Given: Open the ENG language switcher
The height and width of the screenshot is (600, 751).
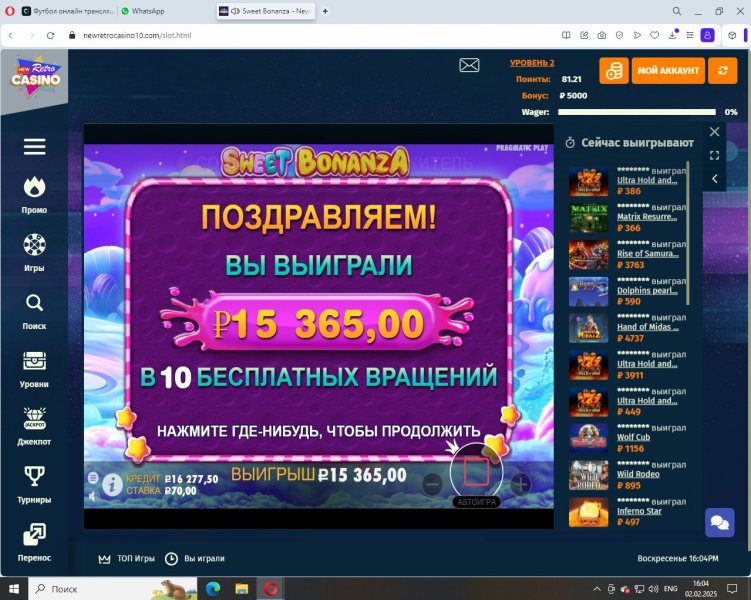Looking at the screenshot, I should 671,589.
